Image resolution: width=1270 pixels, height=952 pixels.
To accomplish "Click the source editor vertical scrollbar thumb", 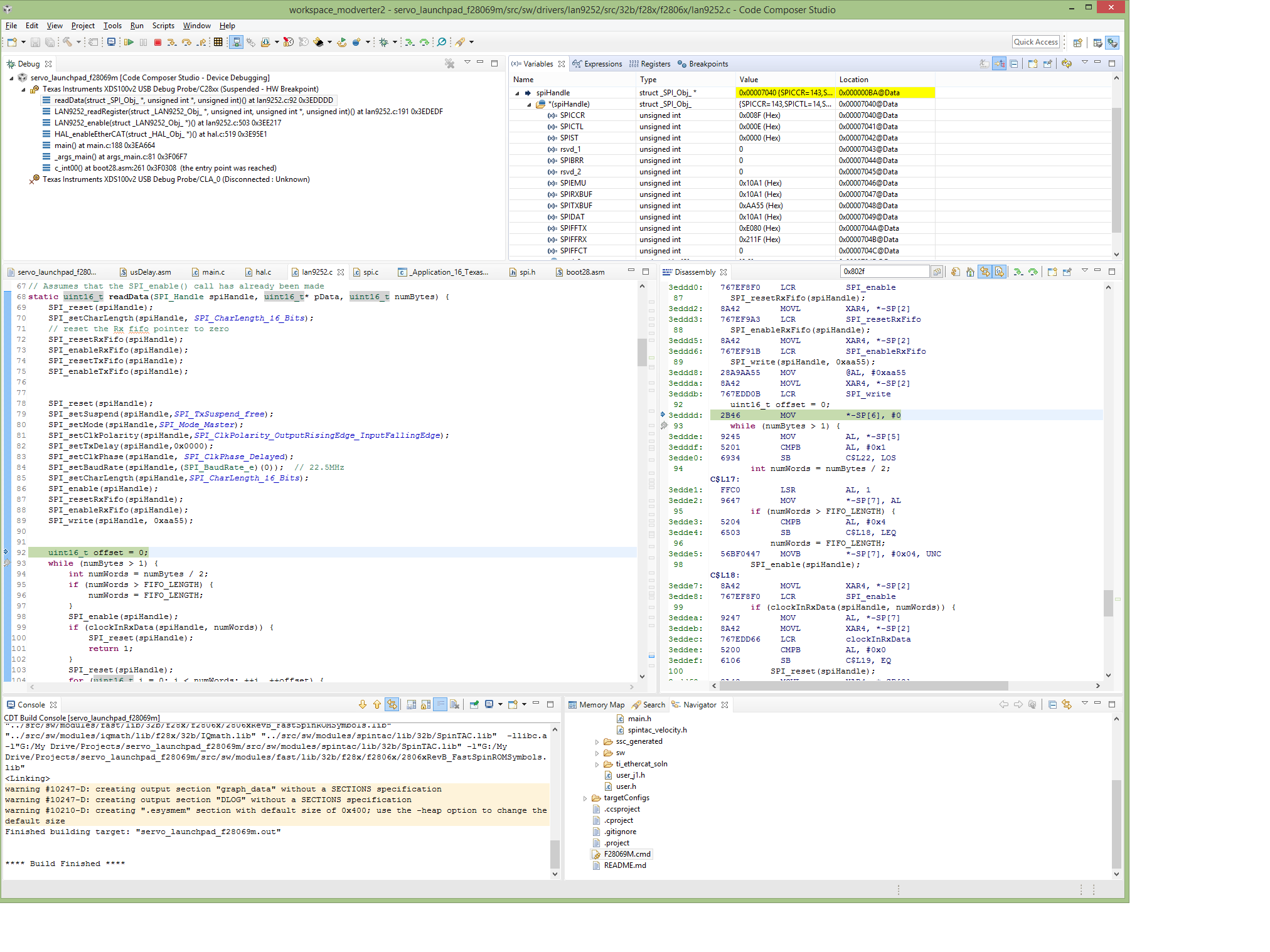I will pyautogui.click(x=642, y=352).
